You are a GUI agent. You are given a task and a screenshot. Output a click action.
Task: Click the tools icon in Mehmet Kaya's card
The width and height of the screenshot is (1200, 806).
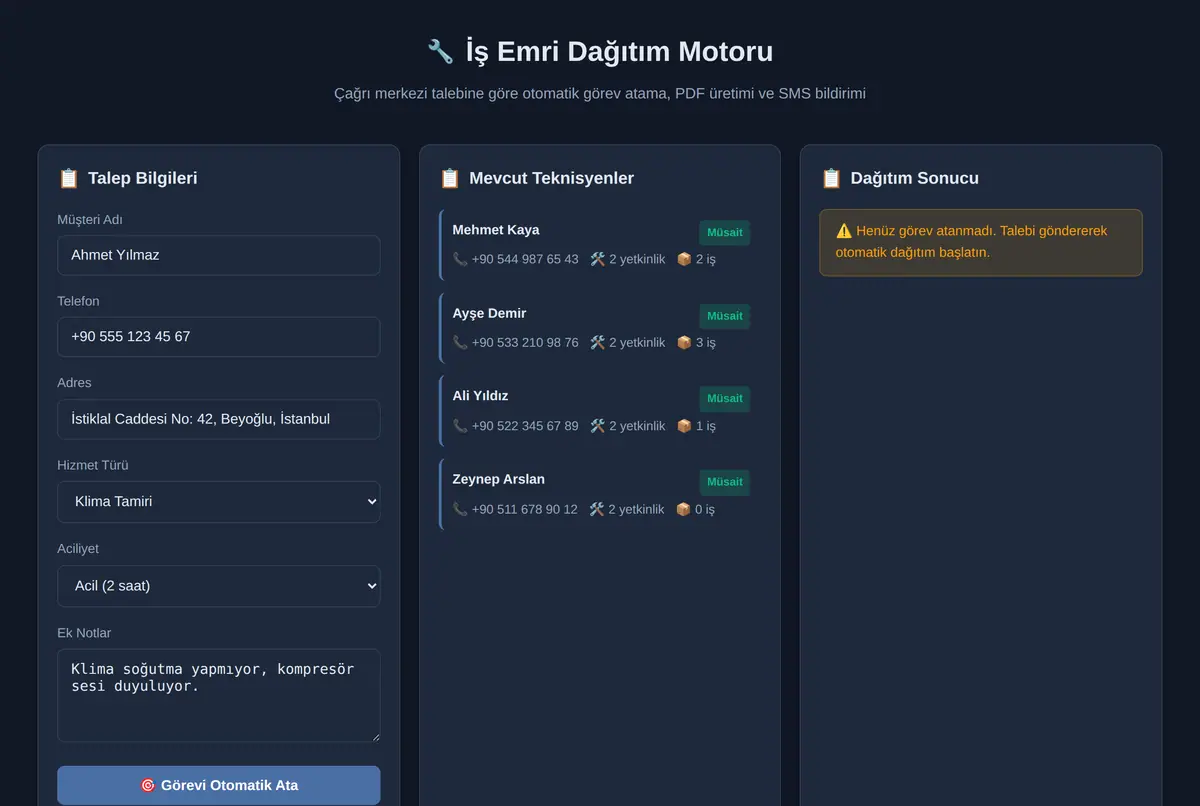point(598,259)
